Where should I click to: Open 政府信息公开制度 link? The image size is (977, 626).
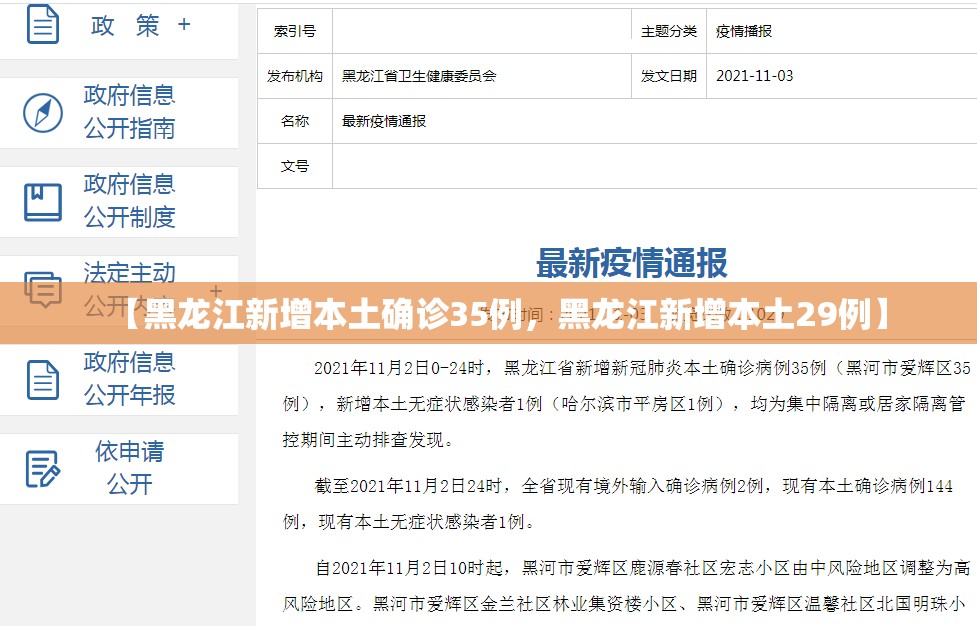tap(130, 201)
